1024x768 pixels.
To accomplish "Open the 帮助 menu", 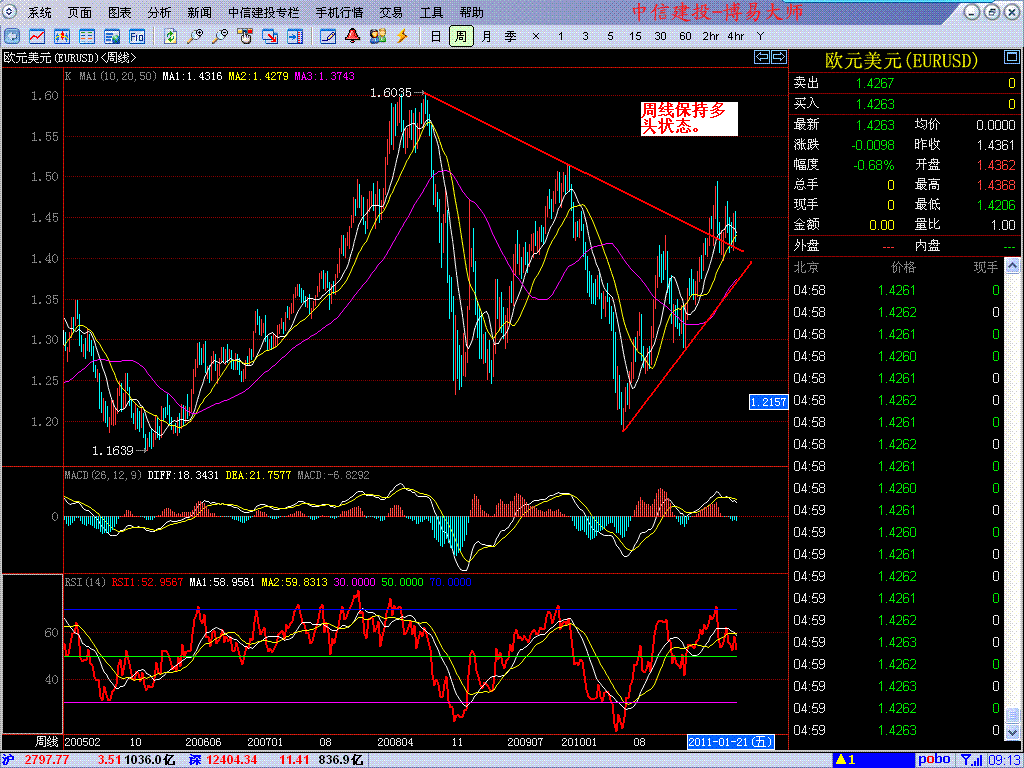I will (472, 12).
